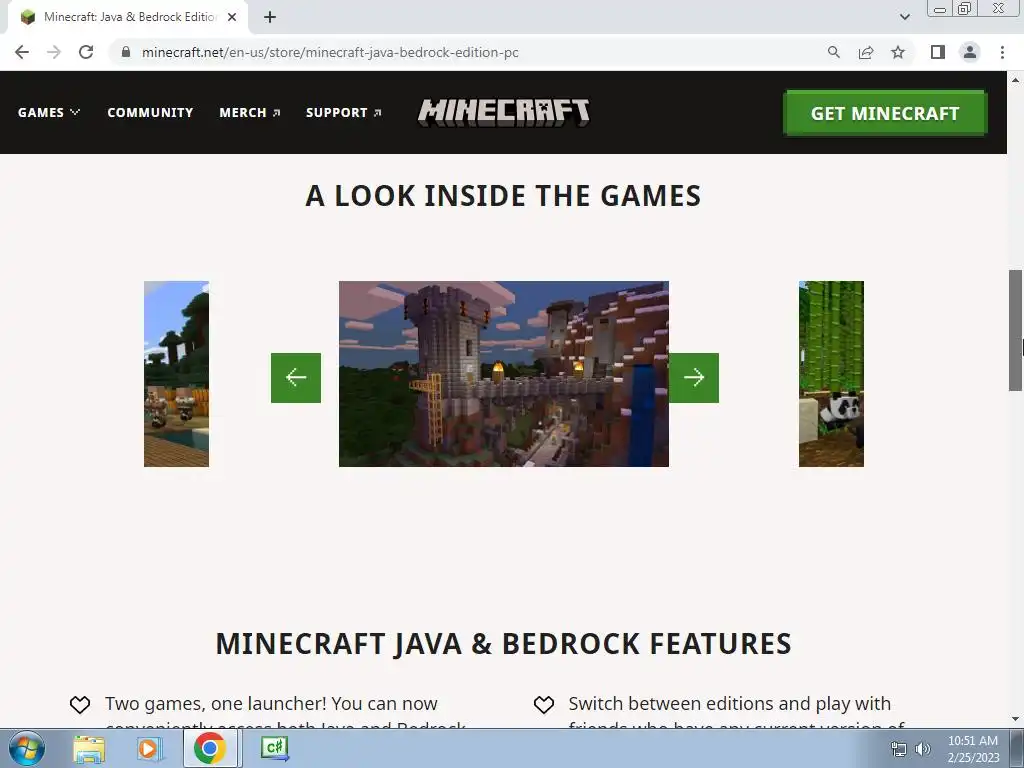Viewport: 1024px width, 768px height.
Task: Open the Community nav link
Action: tap(150, 112)
